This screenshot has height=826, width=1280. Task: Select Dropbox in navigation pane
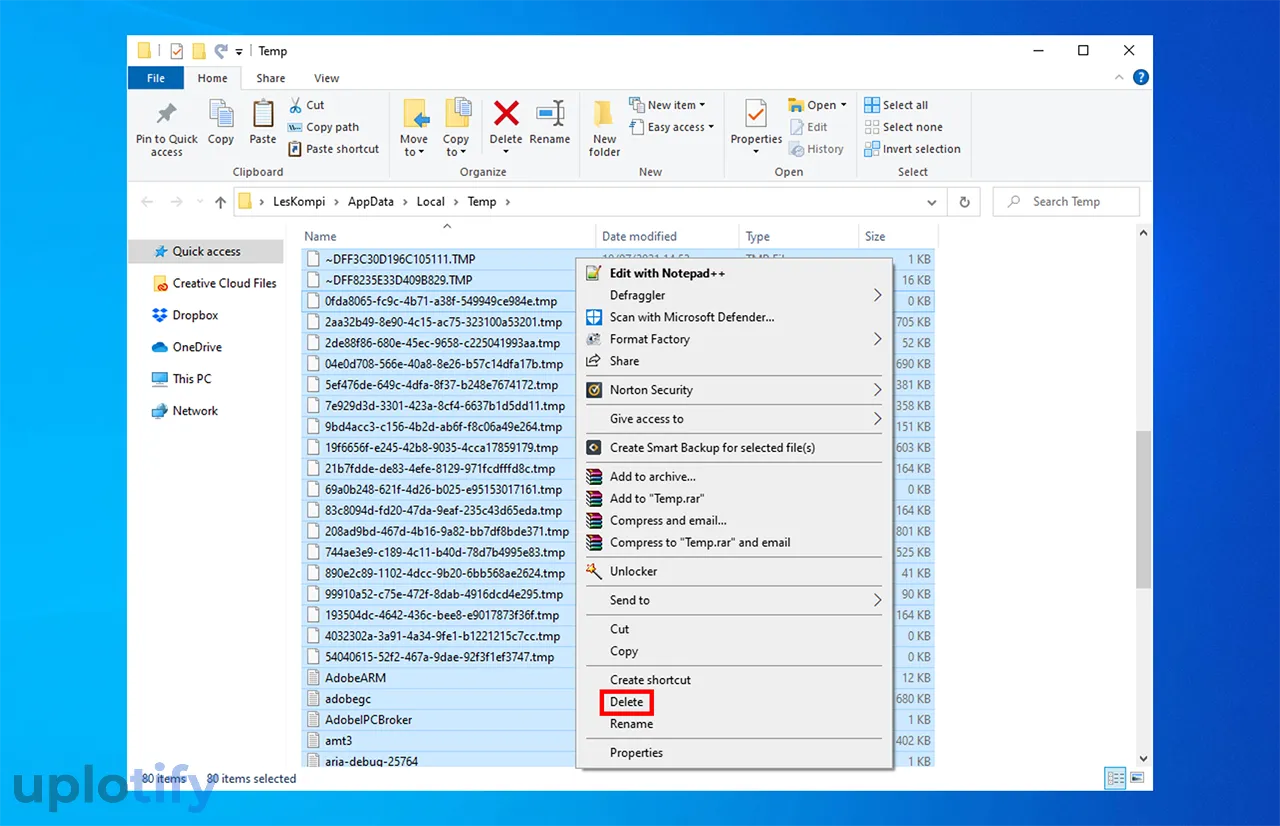click(x=185, y=315)
